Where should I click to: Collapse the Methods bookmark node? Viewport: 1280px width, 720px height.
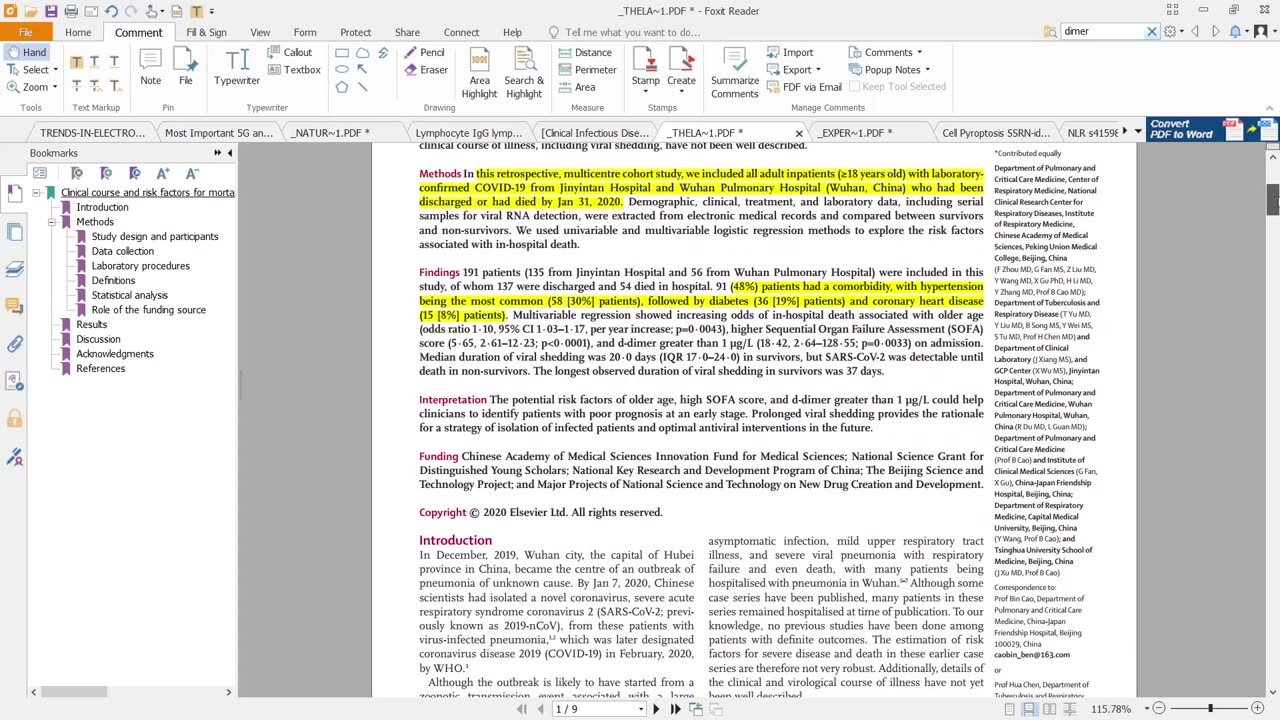pyautogui.click(x=52, y=222)
